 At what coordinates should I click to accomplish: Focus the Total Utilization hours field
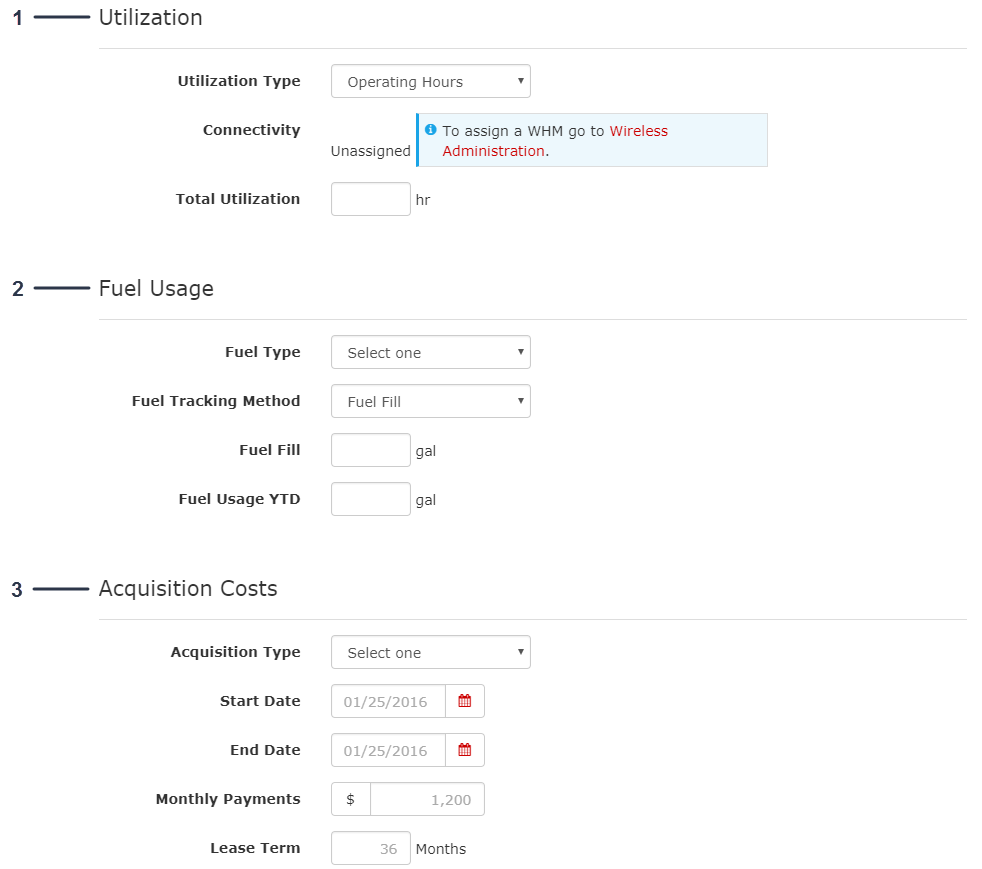pos(370,199)
